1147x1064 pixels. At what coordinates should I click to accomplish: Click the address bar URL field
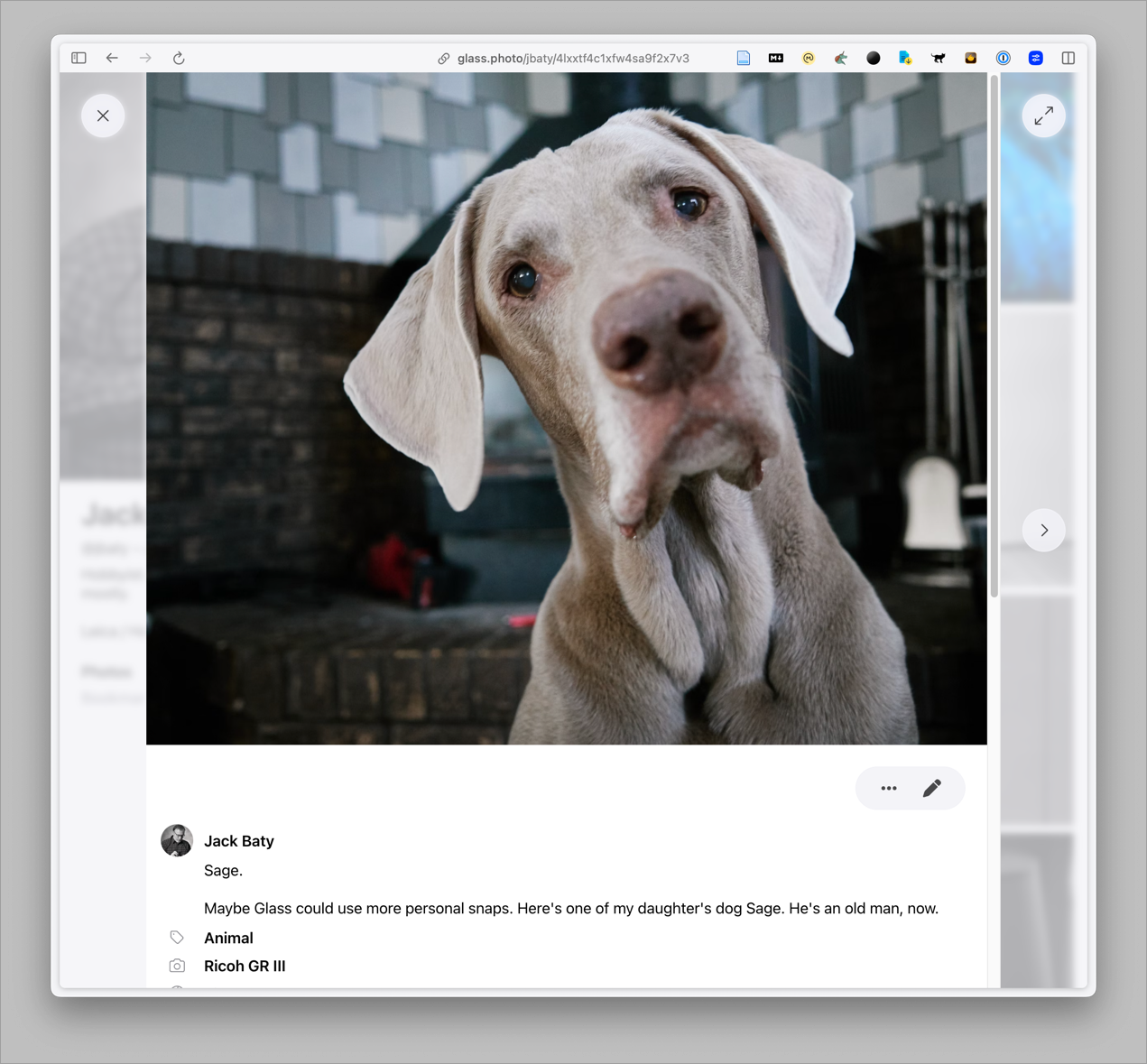tap(572, 58)
